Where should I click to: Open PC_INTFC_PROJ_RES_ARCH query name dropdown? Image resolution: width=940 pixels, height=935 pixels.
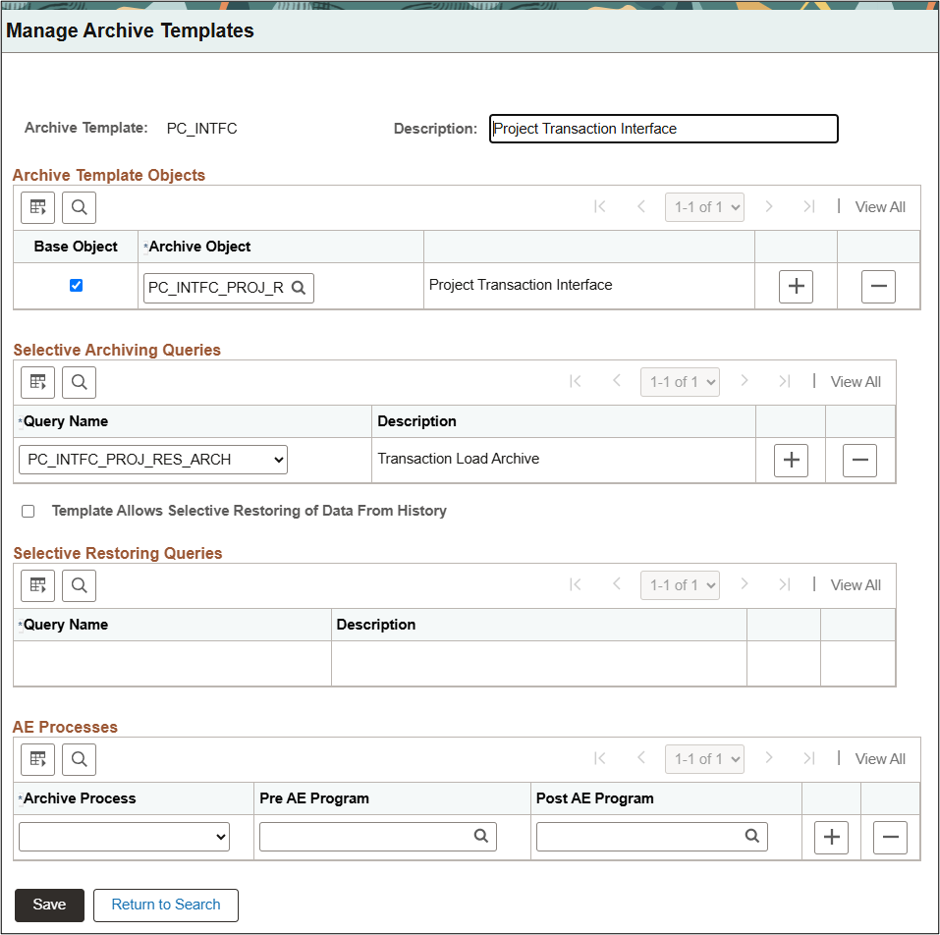[153, 460]
